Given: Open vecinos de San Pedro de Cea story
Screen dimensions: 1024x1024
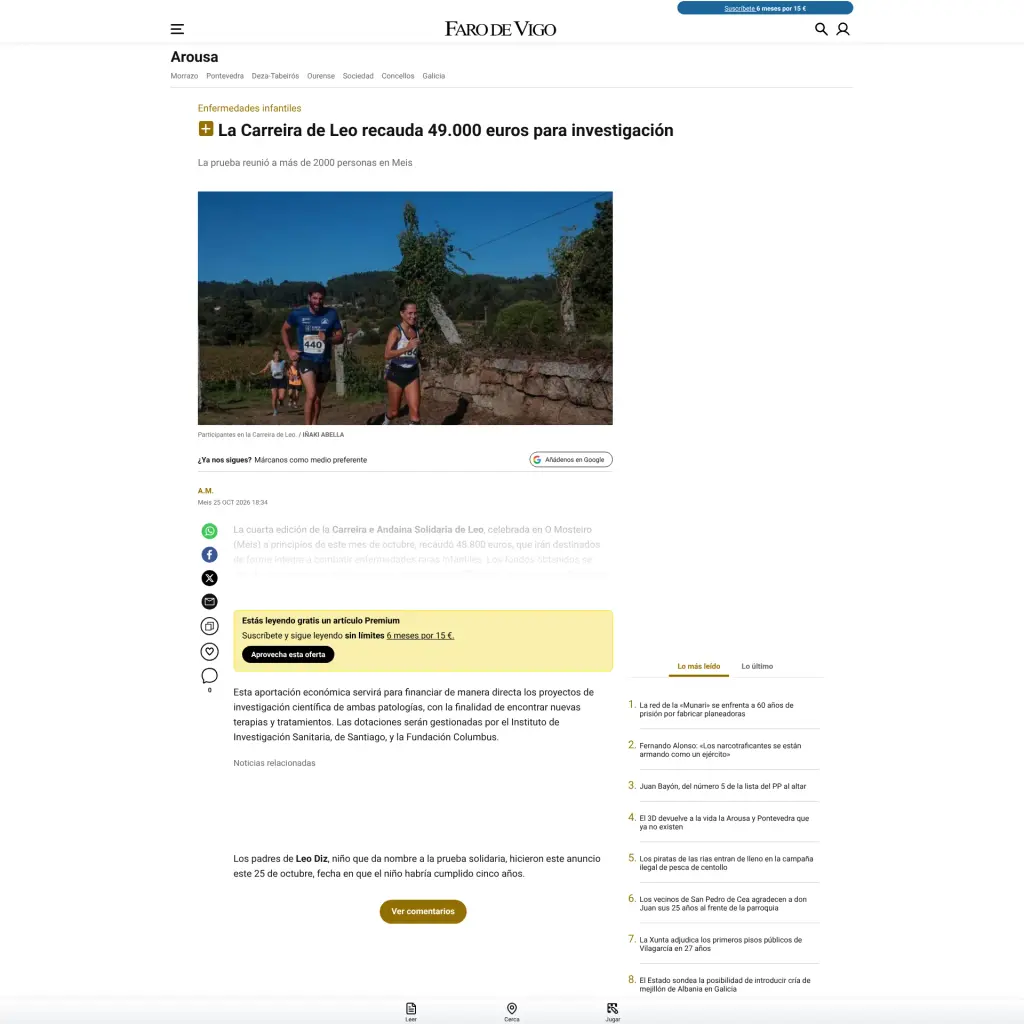Looking at the screenshot, I should (723, 903).
